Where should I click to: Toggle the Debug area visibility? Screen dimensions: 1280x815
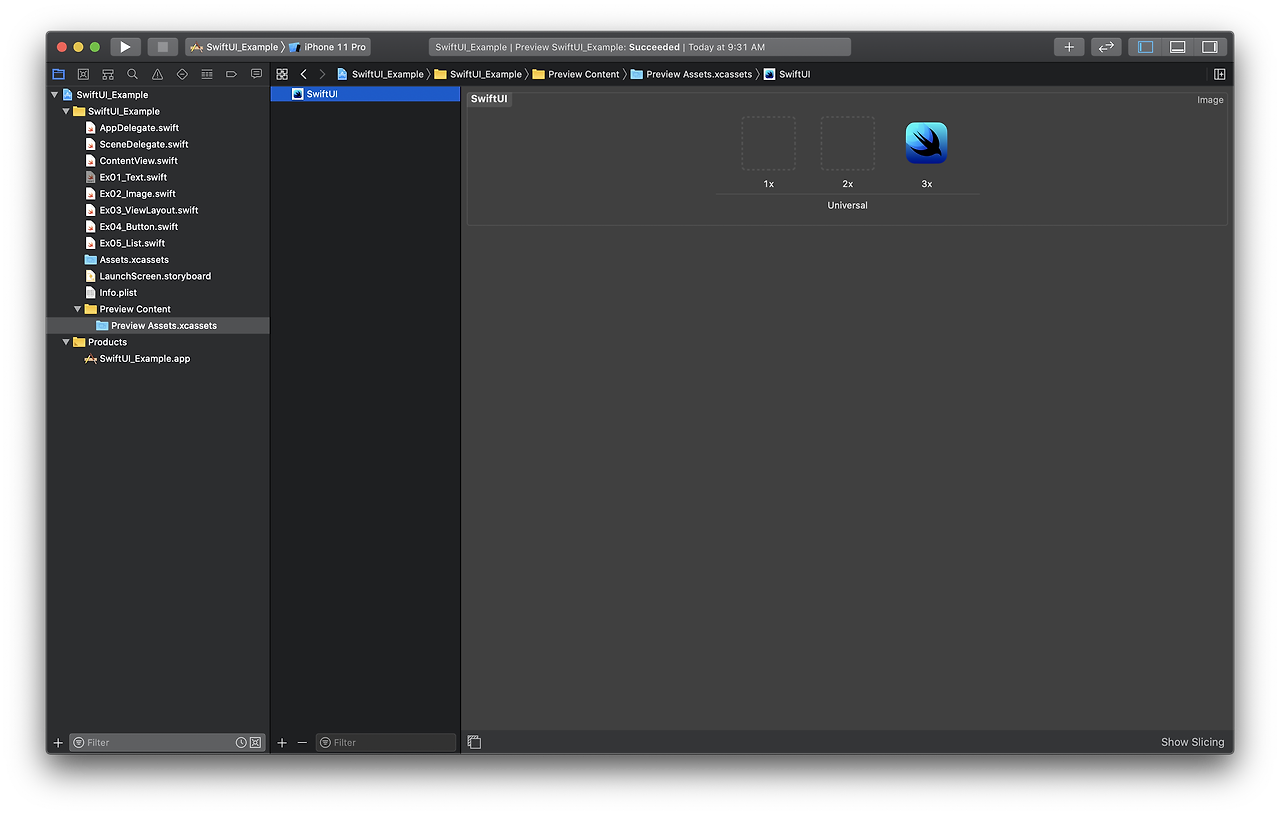coord(1178,47)
